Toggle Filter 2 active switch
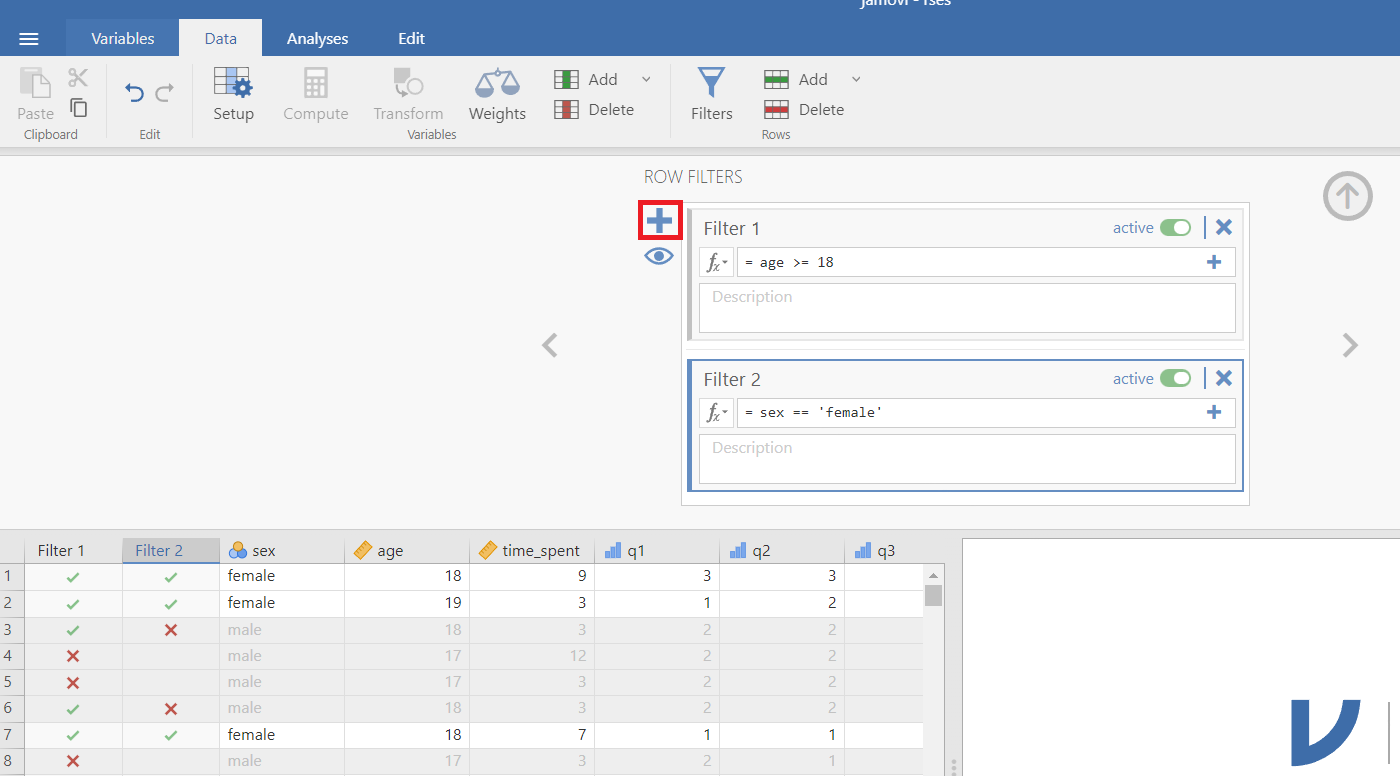1400x776 pixels. coord(1175,379)
